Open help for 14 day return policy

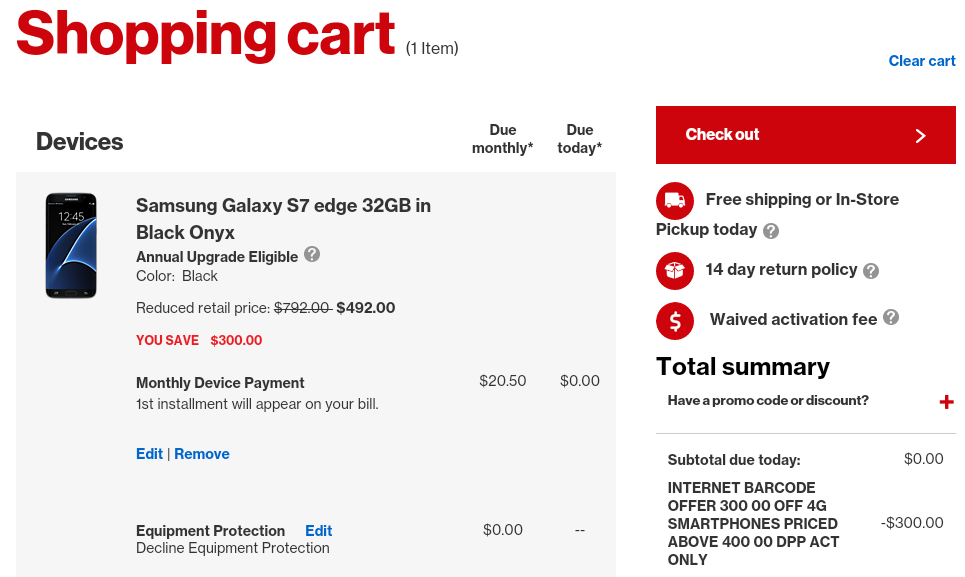point(871,271)
